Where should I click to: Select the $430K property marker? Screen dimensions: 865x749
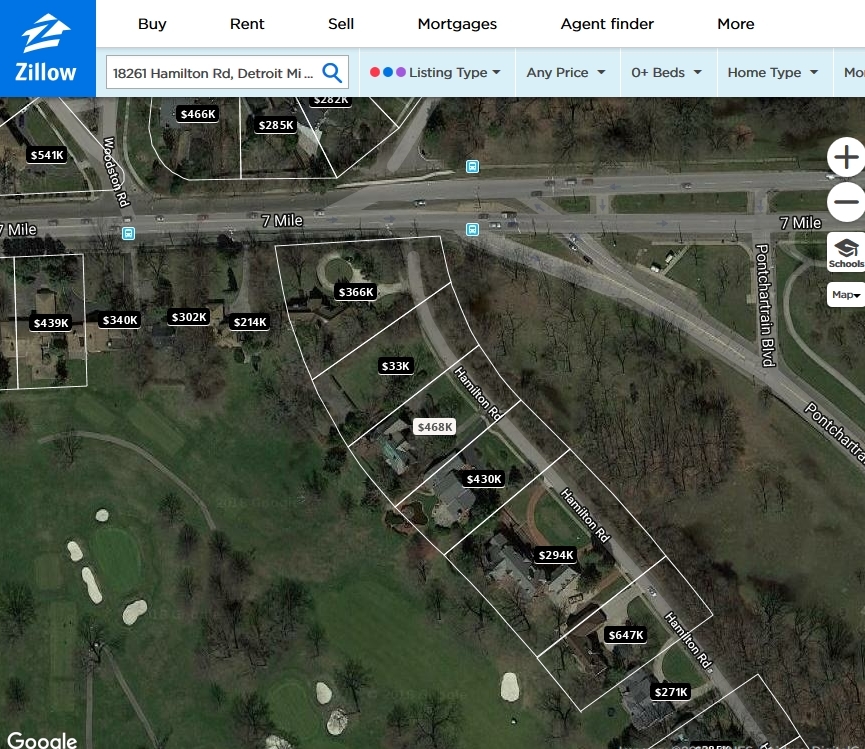[484, 479]
